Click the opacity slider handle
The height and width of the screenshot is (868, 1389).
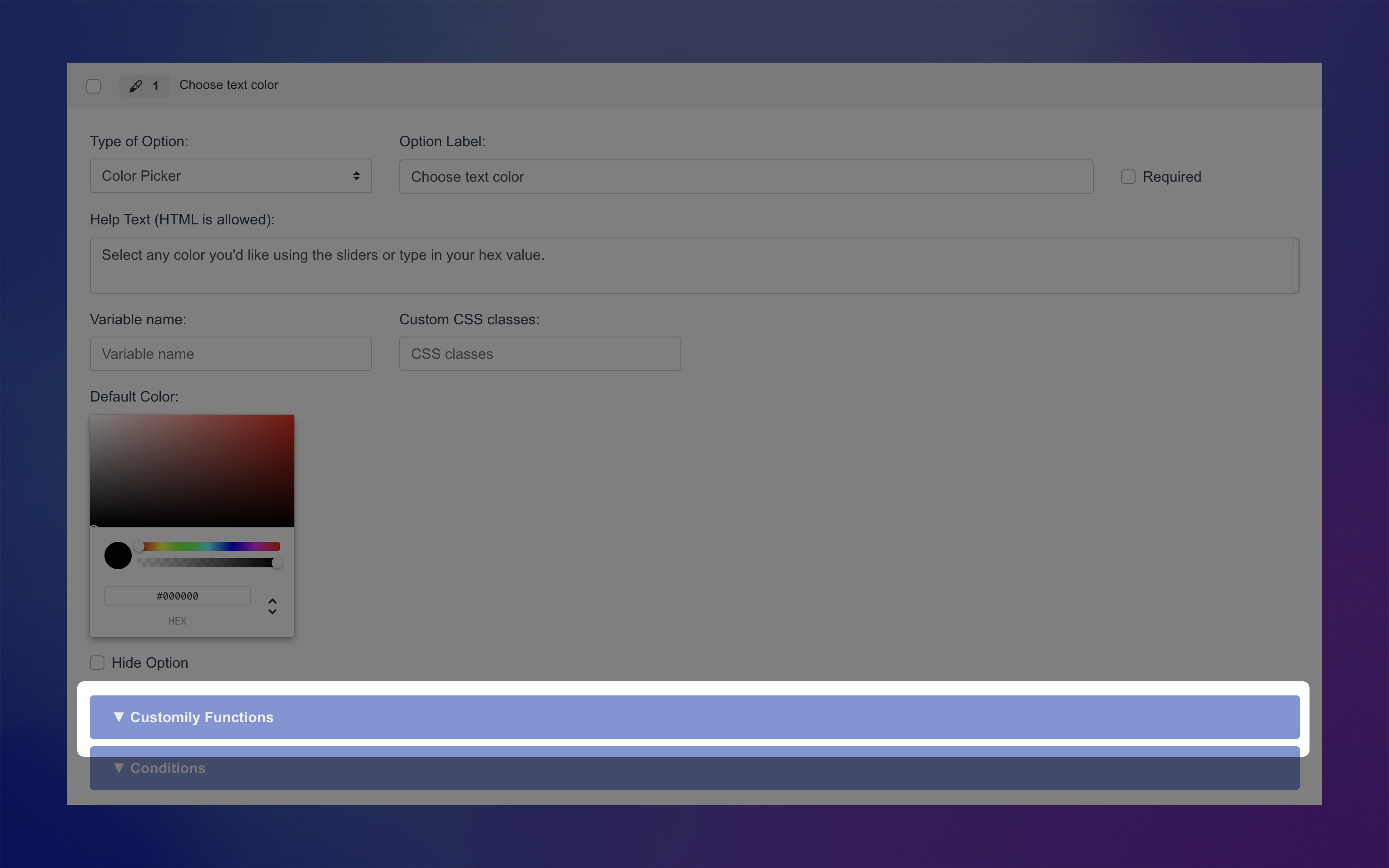[x=278, y=563]
